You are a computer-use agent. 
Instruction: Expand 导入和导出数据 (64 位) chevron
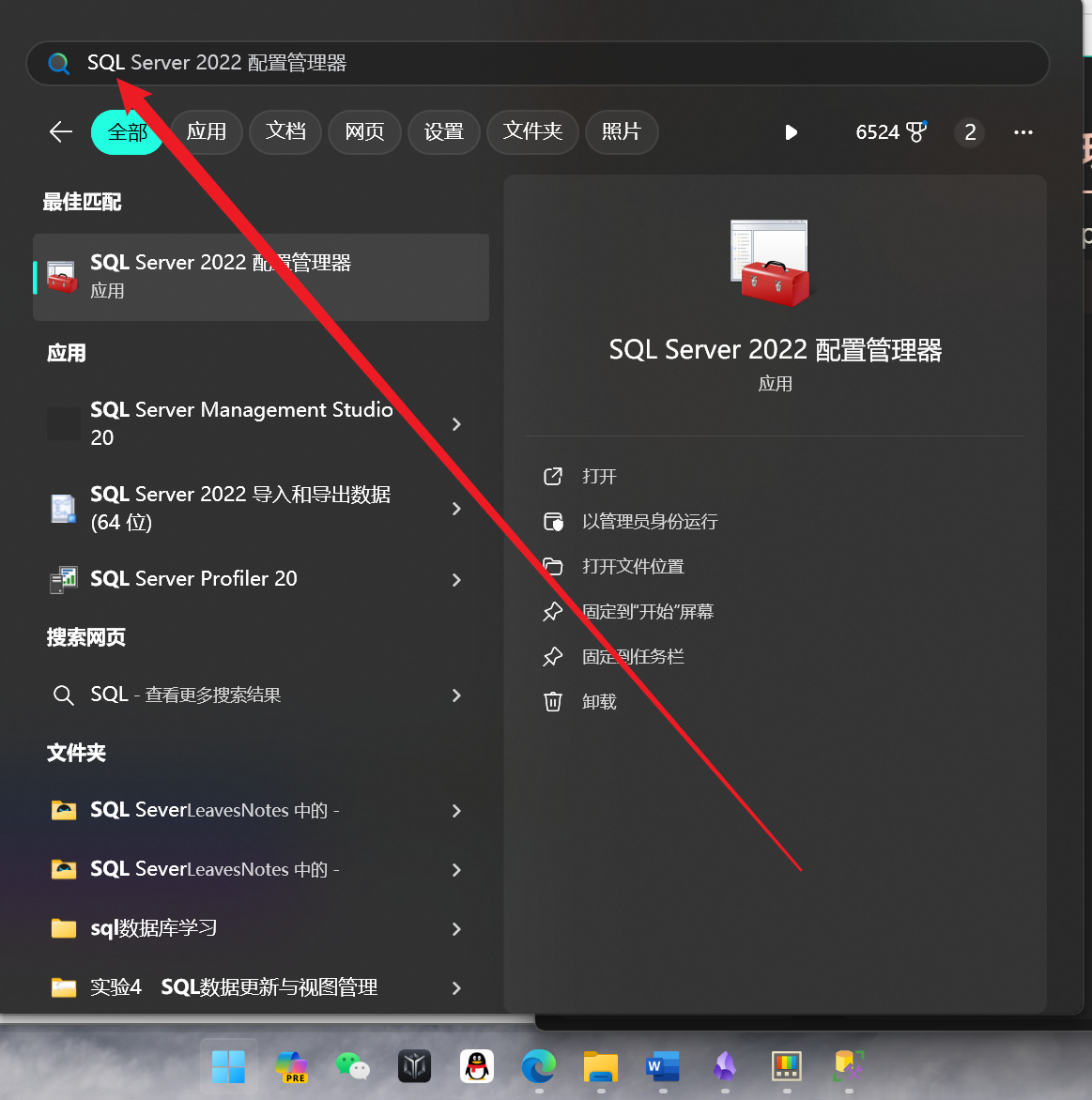457,509
